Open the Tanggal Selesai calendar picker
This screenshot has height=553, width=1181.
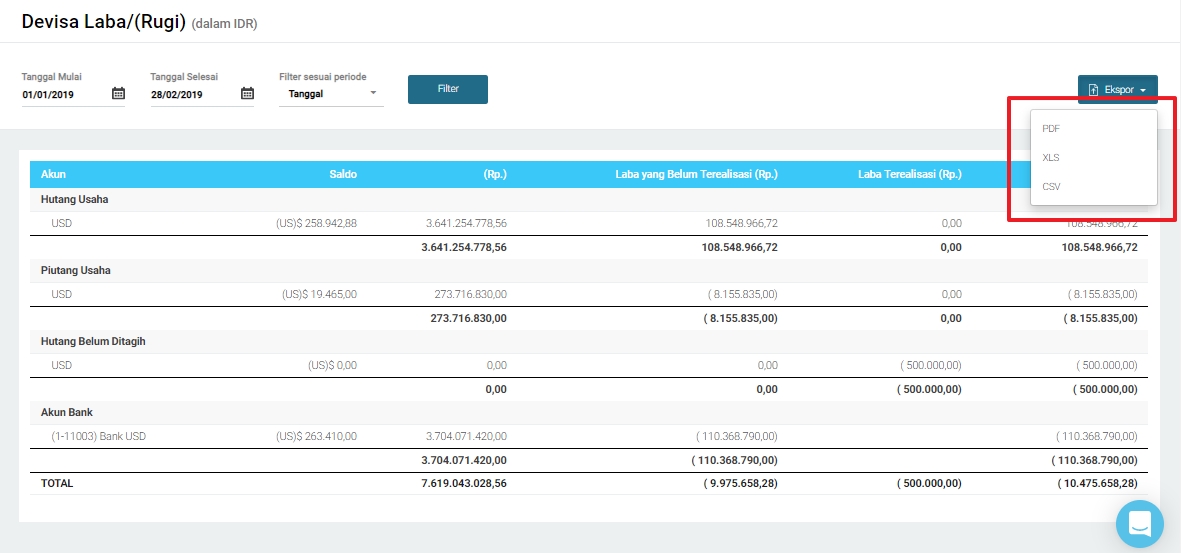[x=247, y=94]
